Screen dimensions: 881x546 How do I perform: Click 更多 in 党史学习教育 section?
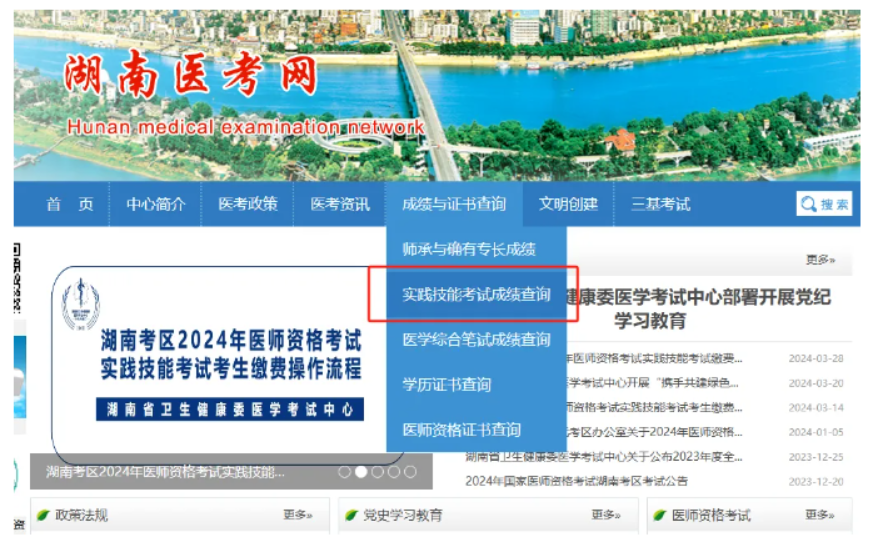[x=606, y=515]
